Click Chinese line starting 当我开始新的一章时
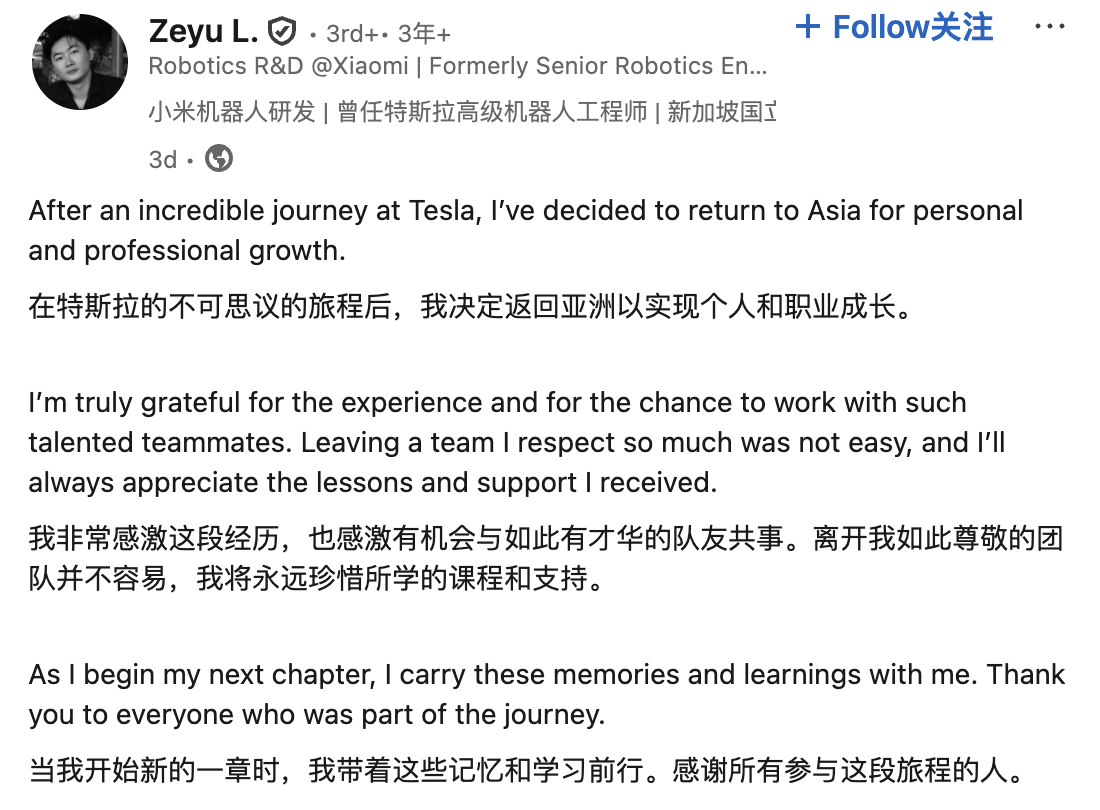1100x810 pixels. 525,771
